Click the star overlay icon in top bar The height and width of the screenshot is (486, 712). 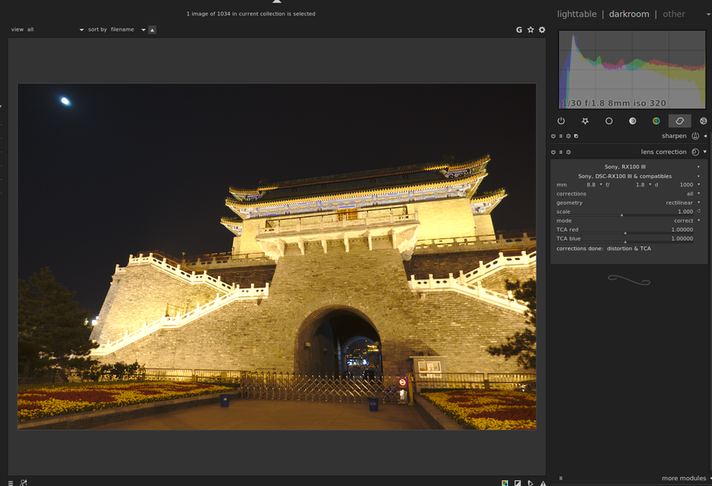531,30
